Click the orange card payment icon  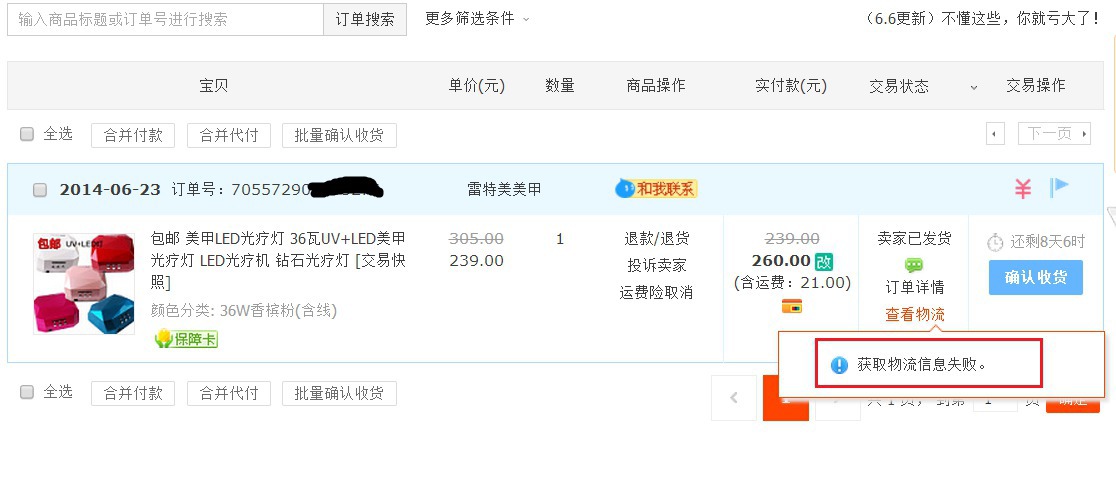791,306
